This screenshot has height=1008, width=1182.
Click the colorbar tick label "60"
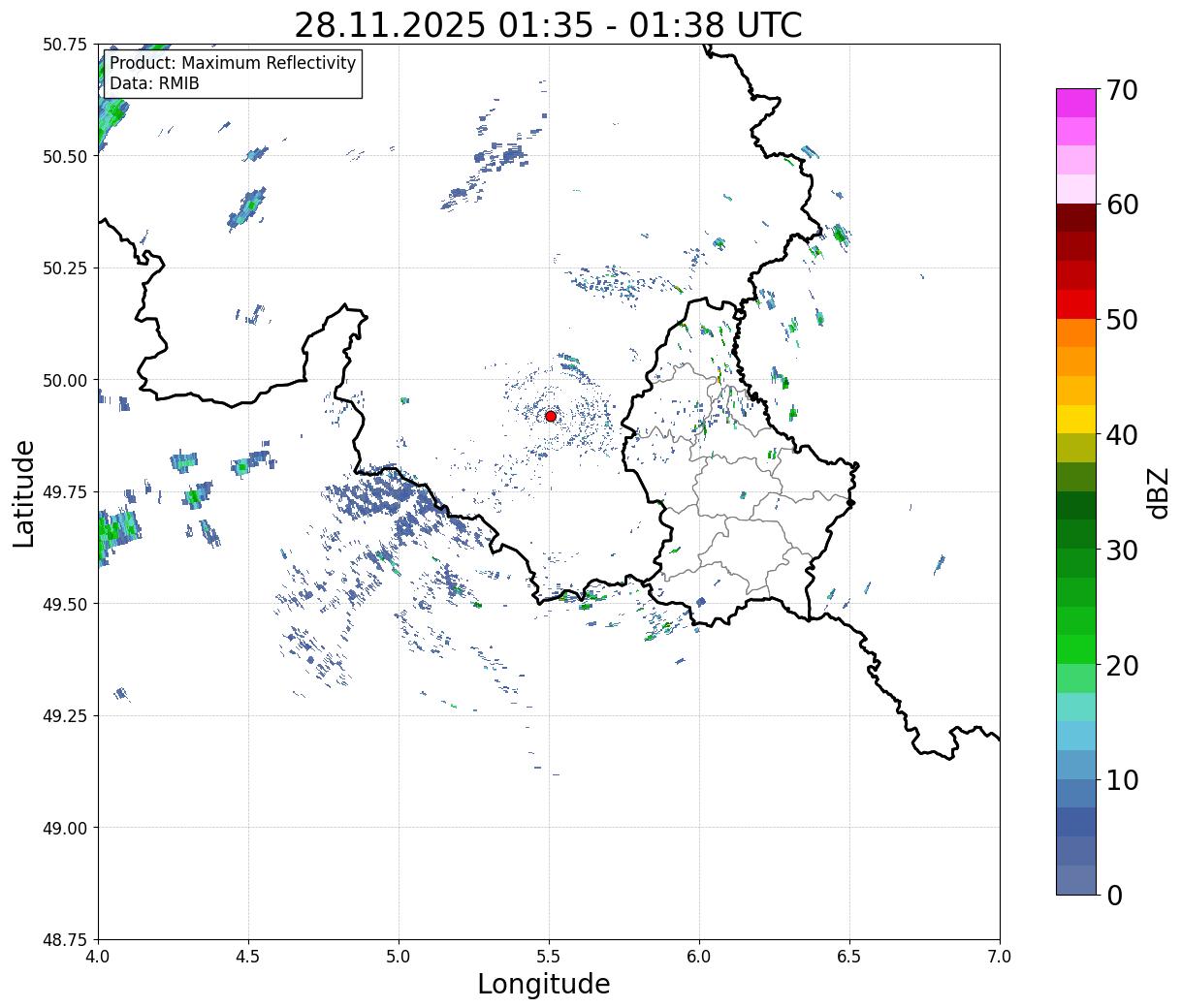click(1121, 205)
